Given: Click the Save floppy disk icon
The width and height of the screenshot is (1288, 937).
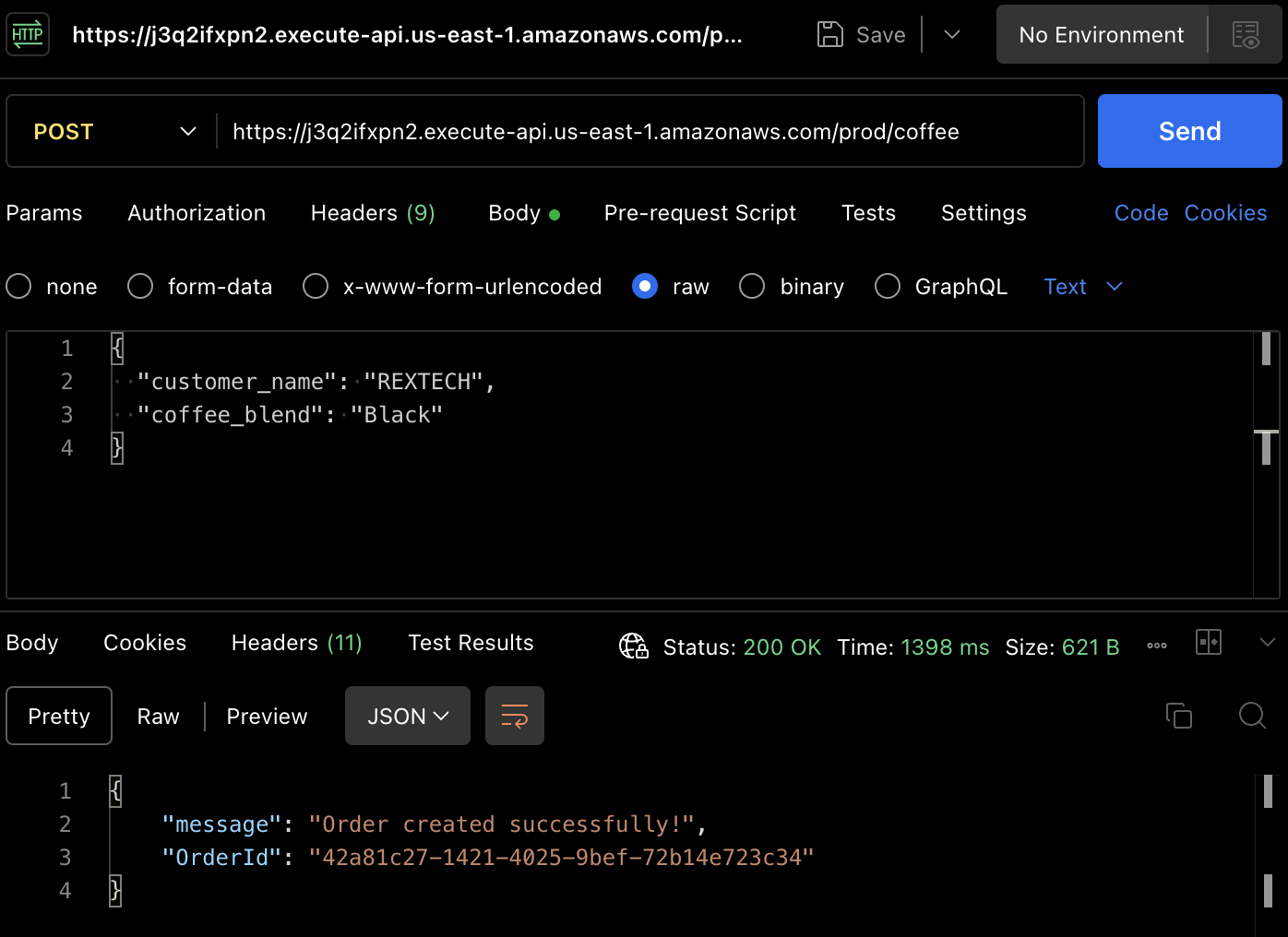Looking at the screenshot, I should [x=830, y=35].
